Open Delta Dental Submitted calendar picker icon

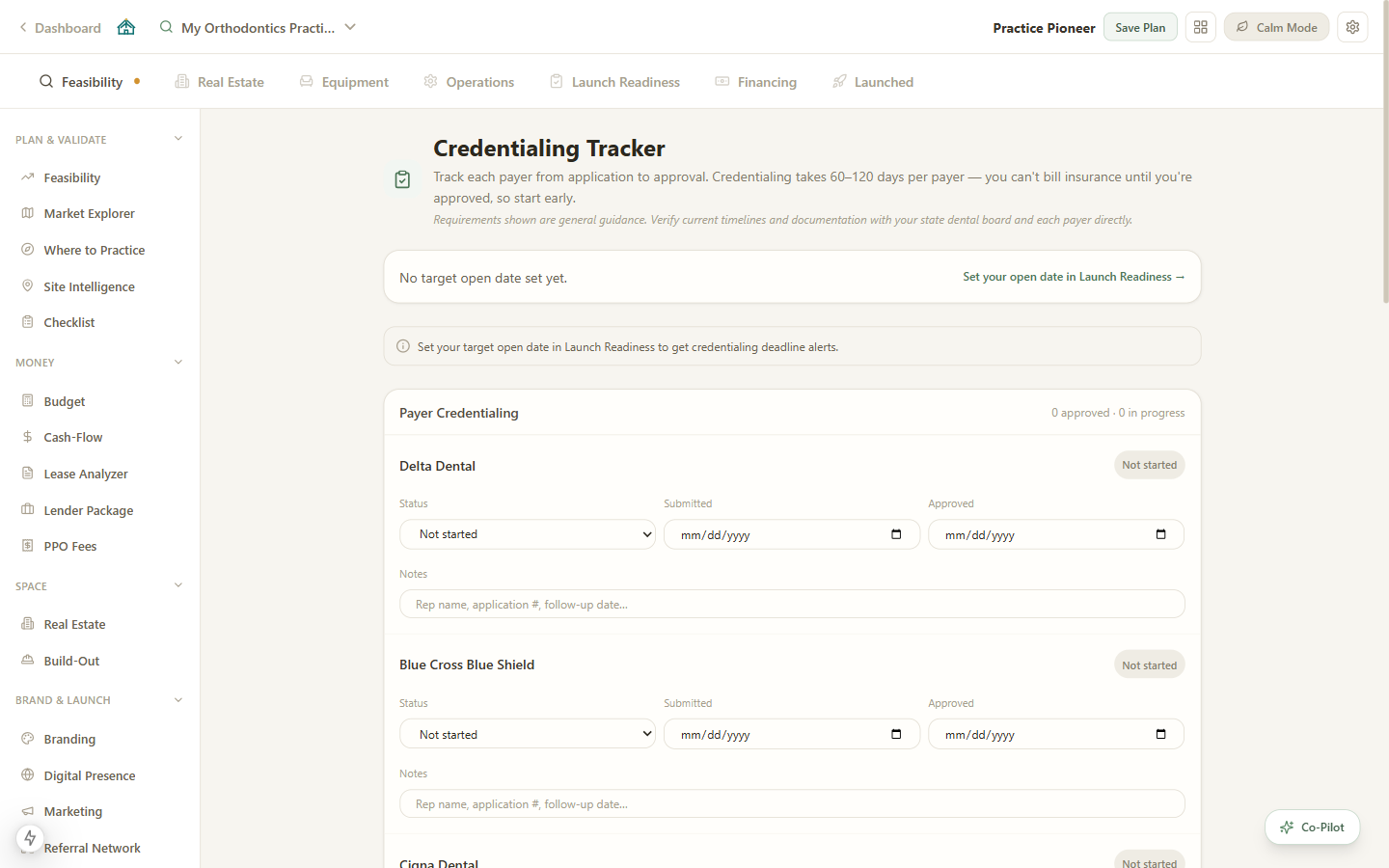896,534
